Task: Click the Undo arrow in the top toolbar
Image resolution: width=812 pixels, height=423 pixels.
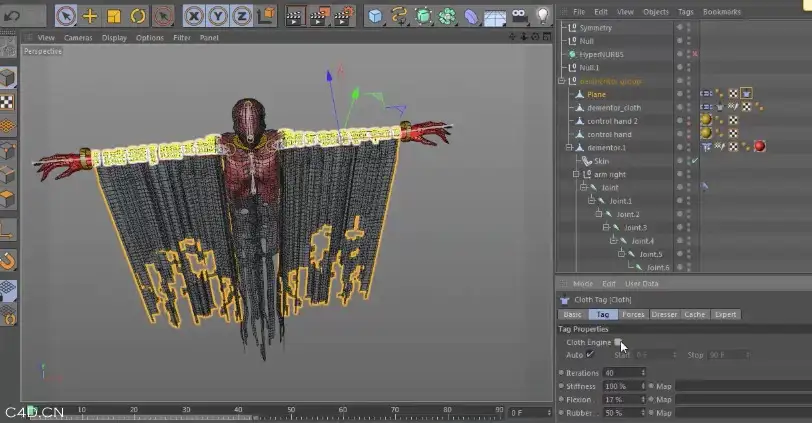Action: (x=11, y=16)
